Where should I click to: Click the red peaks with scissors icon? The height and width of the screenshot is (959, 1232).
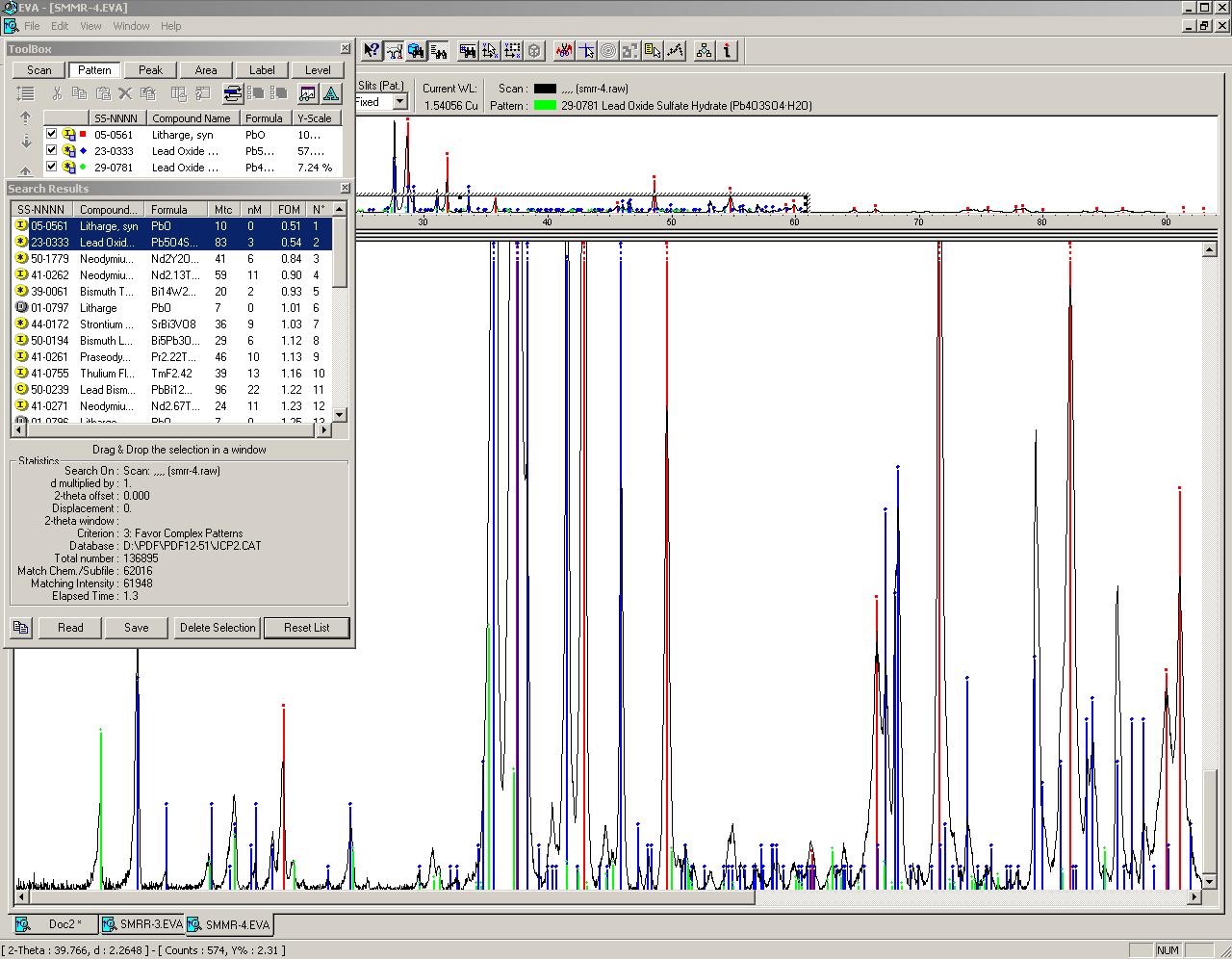564,50
